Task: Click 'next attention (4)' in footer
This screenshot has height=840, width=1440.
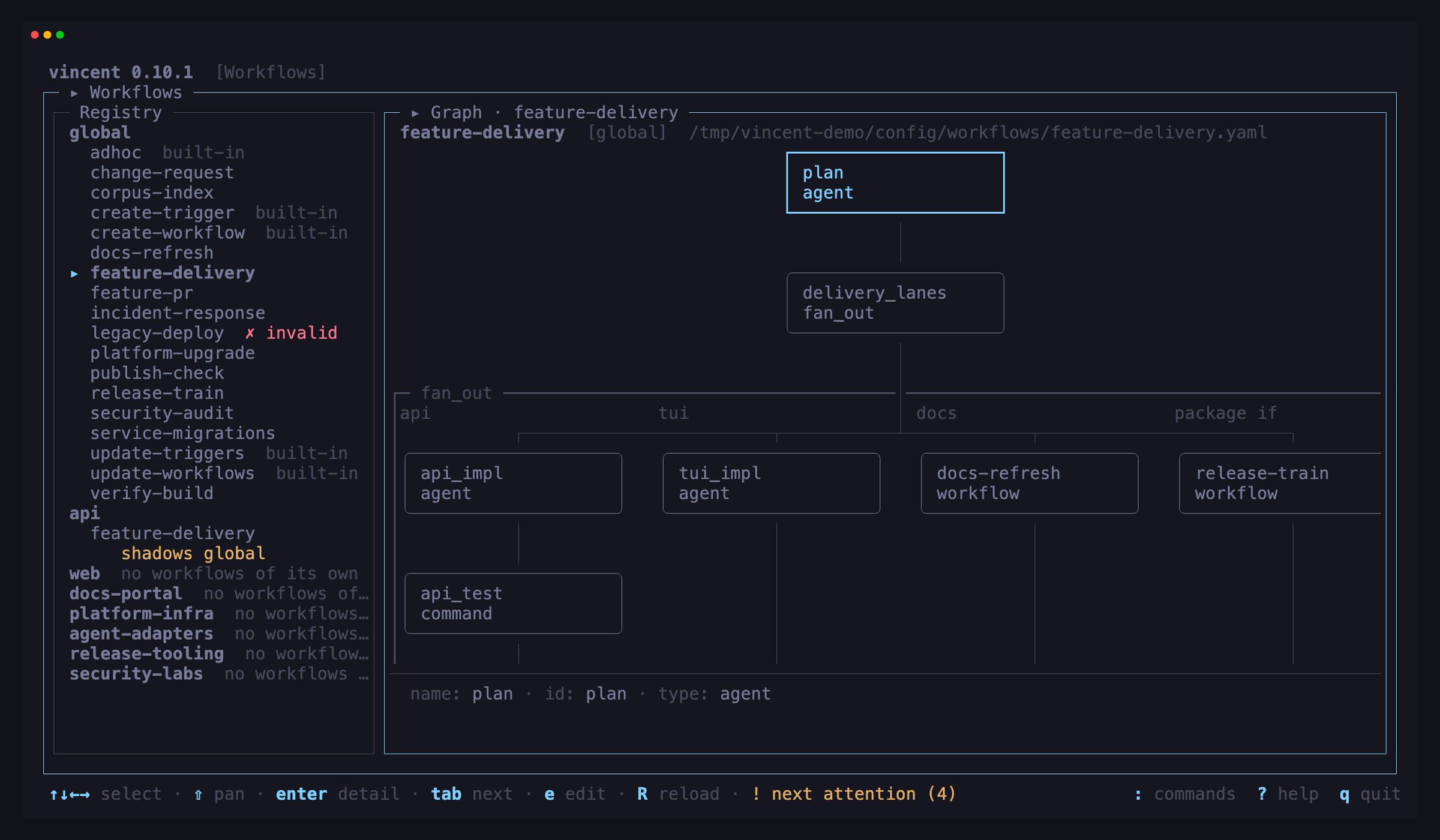Action: coord(863,794)
